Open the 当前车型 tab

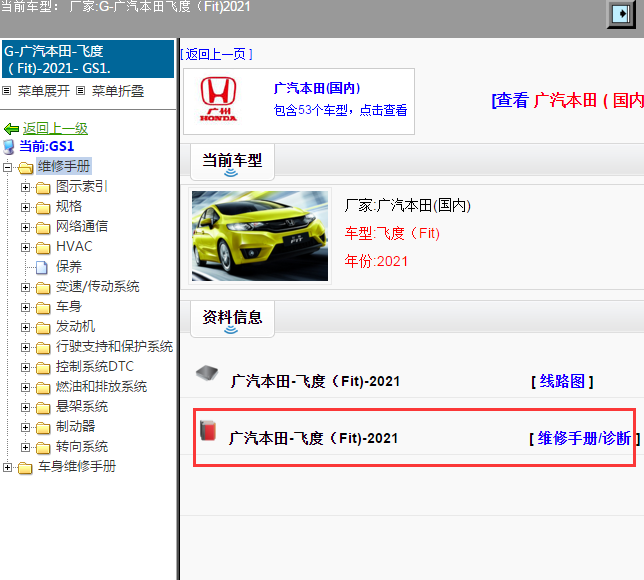click(x=232, y=162)
